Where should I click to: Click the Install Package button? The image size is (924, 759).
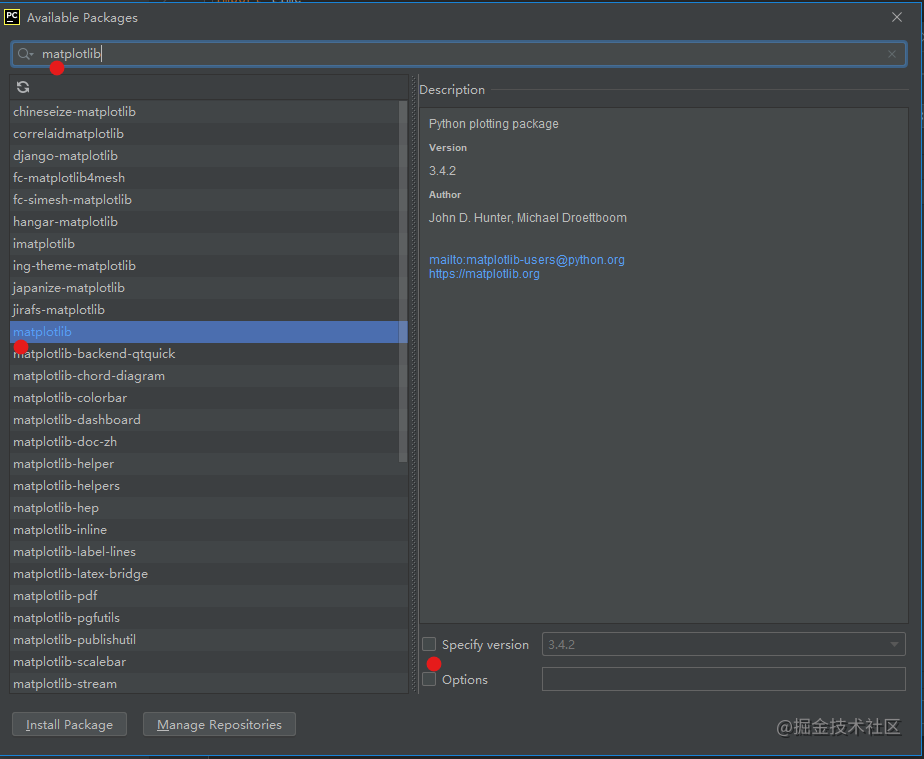[70, 724]
